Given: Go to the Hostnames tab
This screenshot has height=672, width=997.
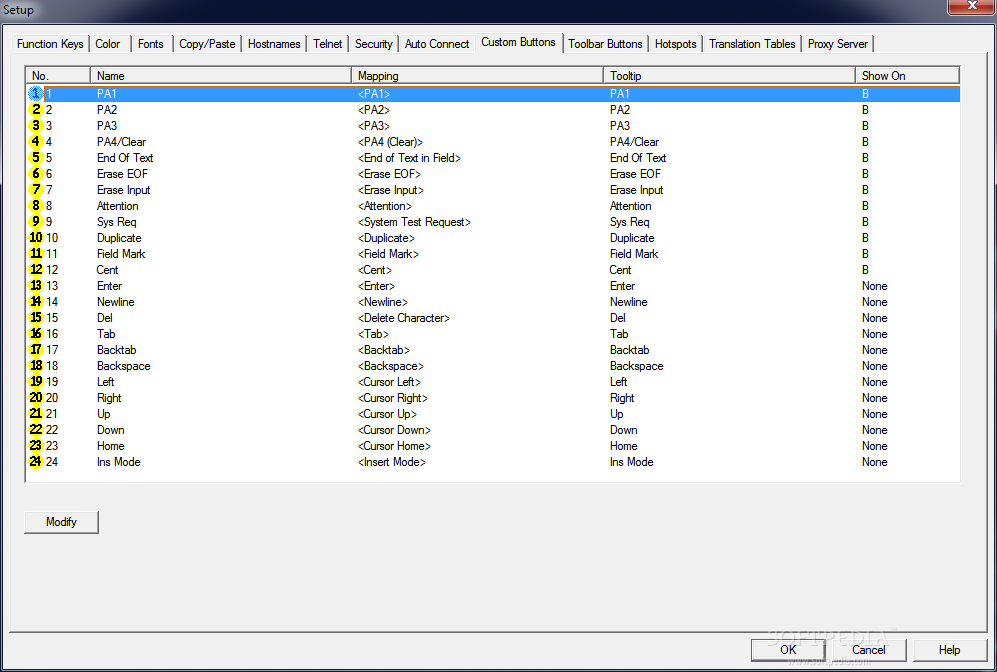Looking at the screenshot, I should 274,44.
